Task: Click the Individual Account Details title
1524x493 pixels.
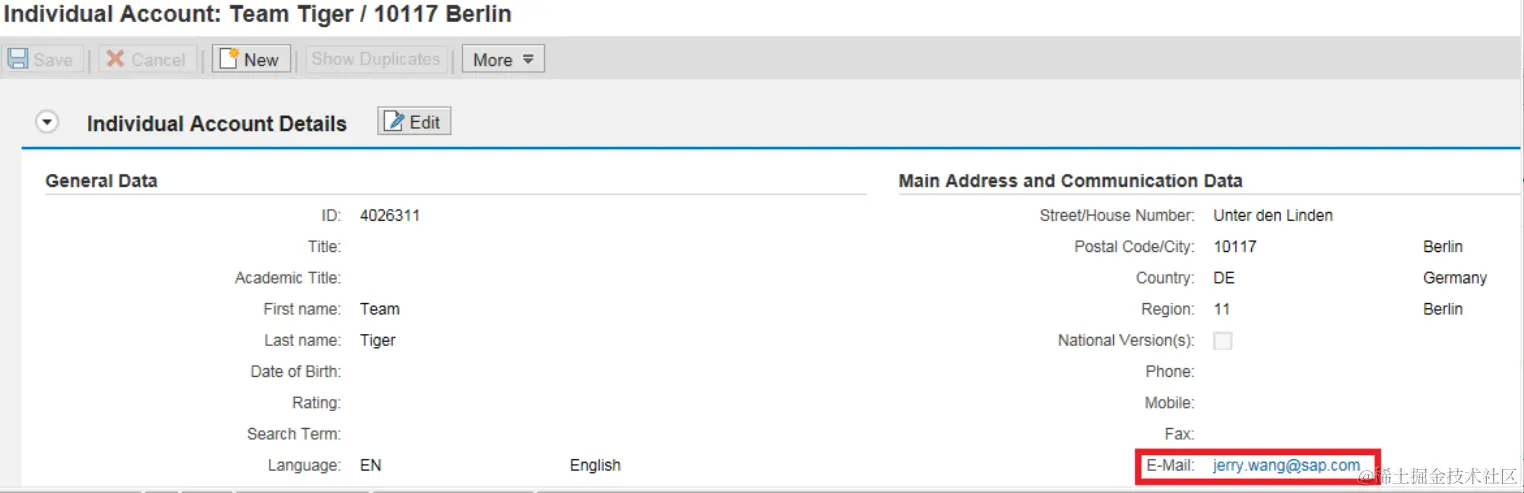Action: click(x=217, y=124)
